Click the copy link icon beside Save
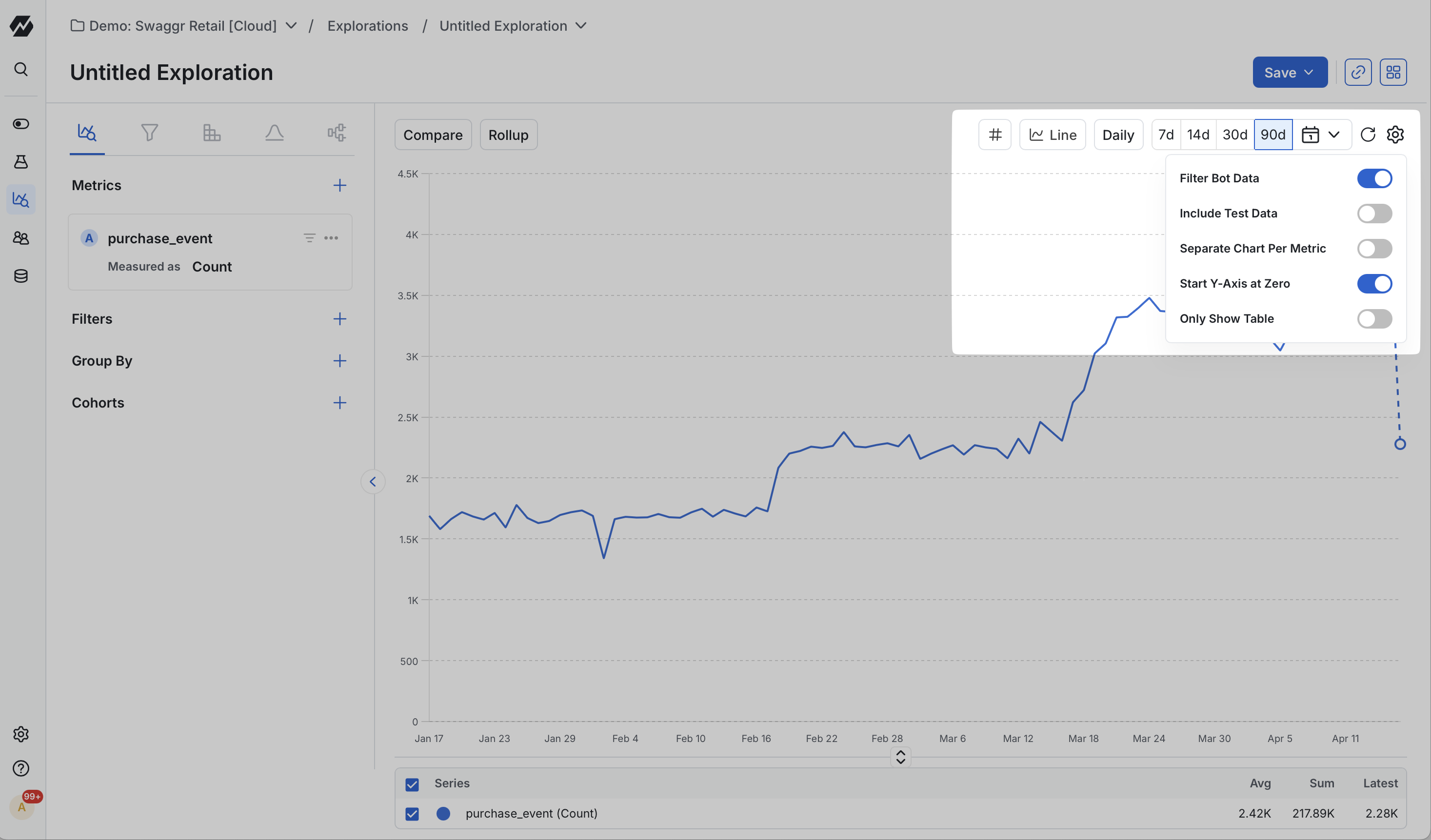Screen dimensions: 1431x840 [1358, 72]
